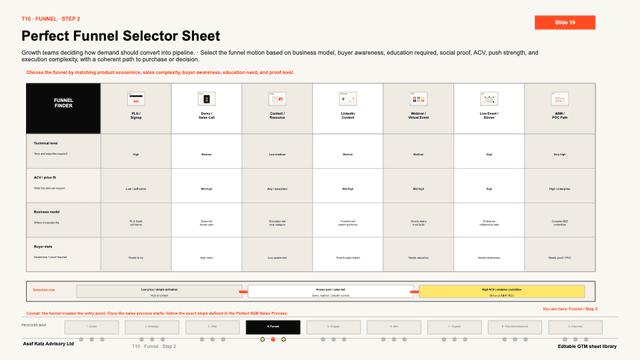Click the 'Asaf Katz Advisory Ltd' footer text
The image size is (640, 360).
(48, 344)
